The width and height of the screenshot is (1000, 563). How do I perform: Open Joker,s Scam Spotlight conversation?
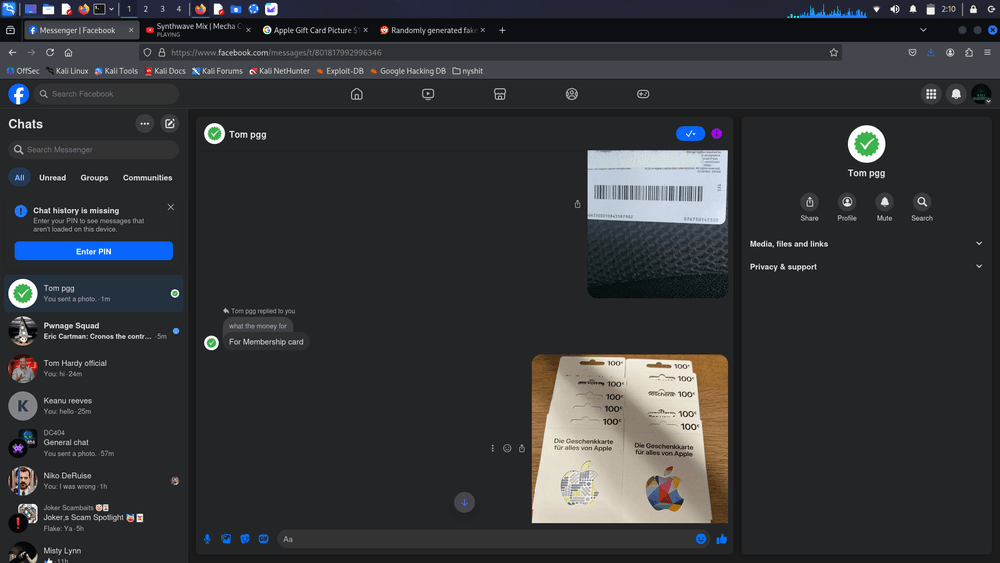point(94,518)
